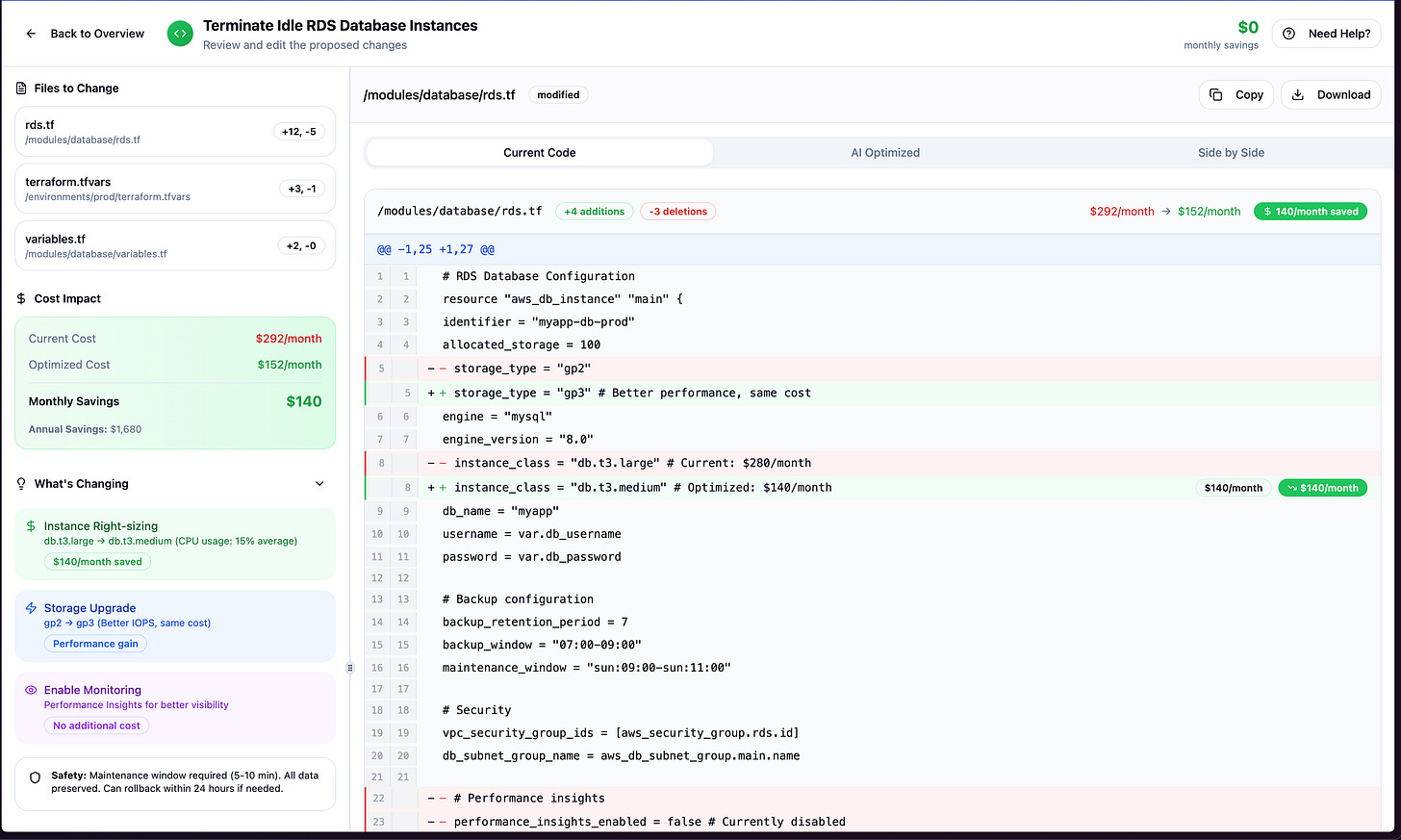
Task: Click the performance_insights_enabled = false line
Action: (873, 822)
